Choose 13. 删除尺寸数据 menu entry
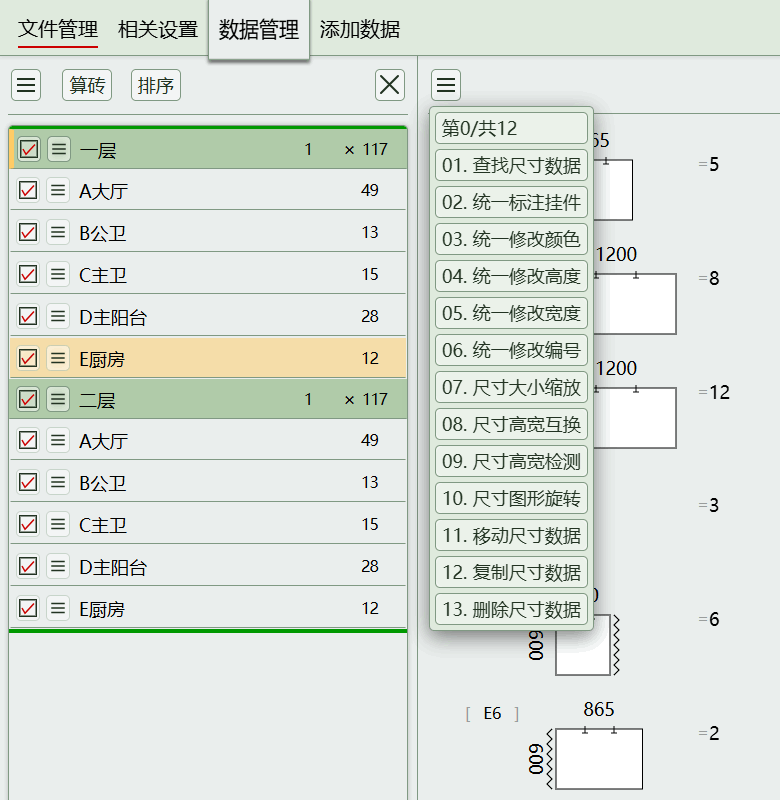780x800 pixels. click(x=511, y=609)
